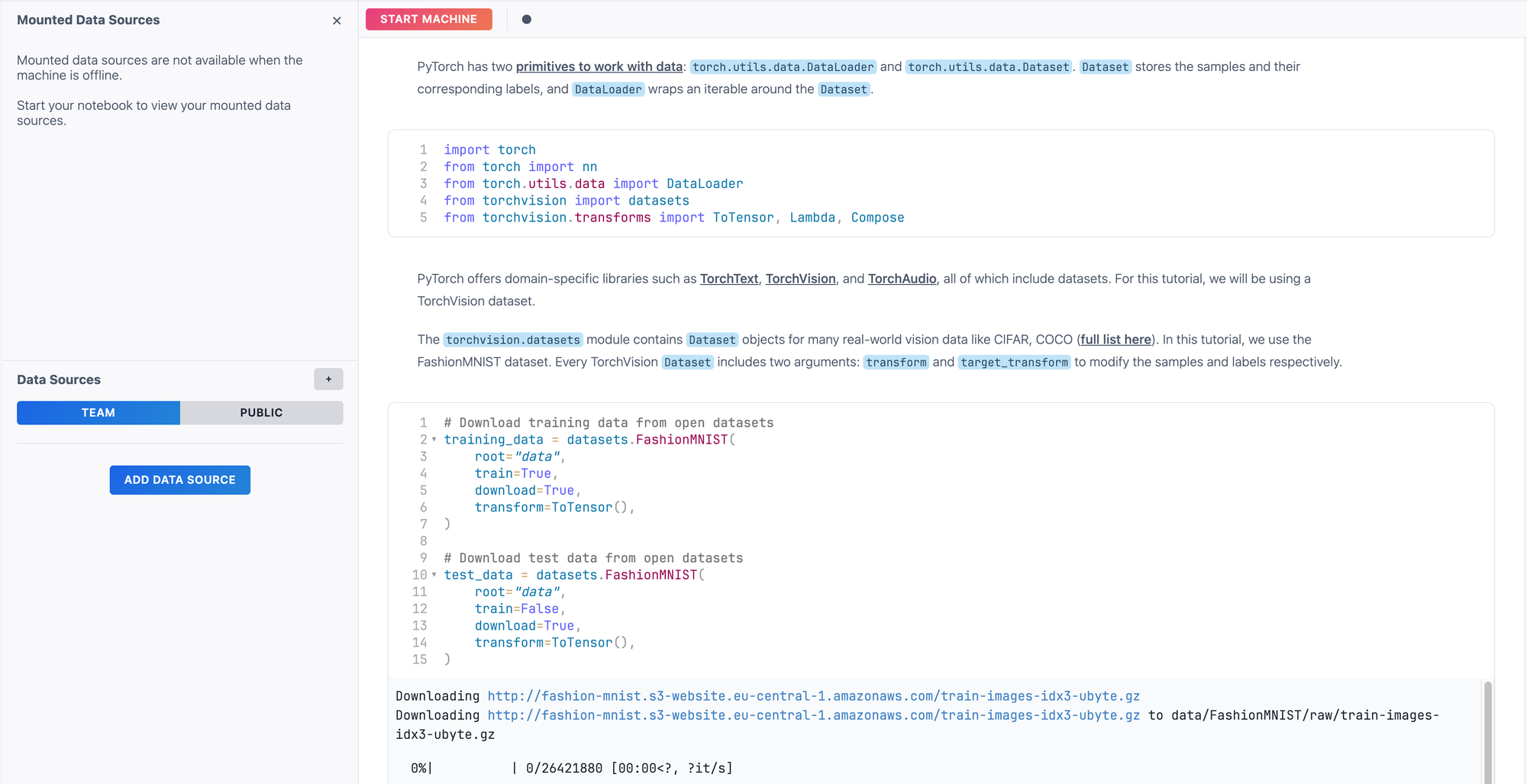Close the Mounted Data Sources panel

(x=337, y=21)
